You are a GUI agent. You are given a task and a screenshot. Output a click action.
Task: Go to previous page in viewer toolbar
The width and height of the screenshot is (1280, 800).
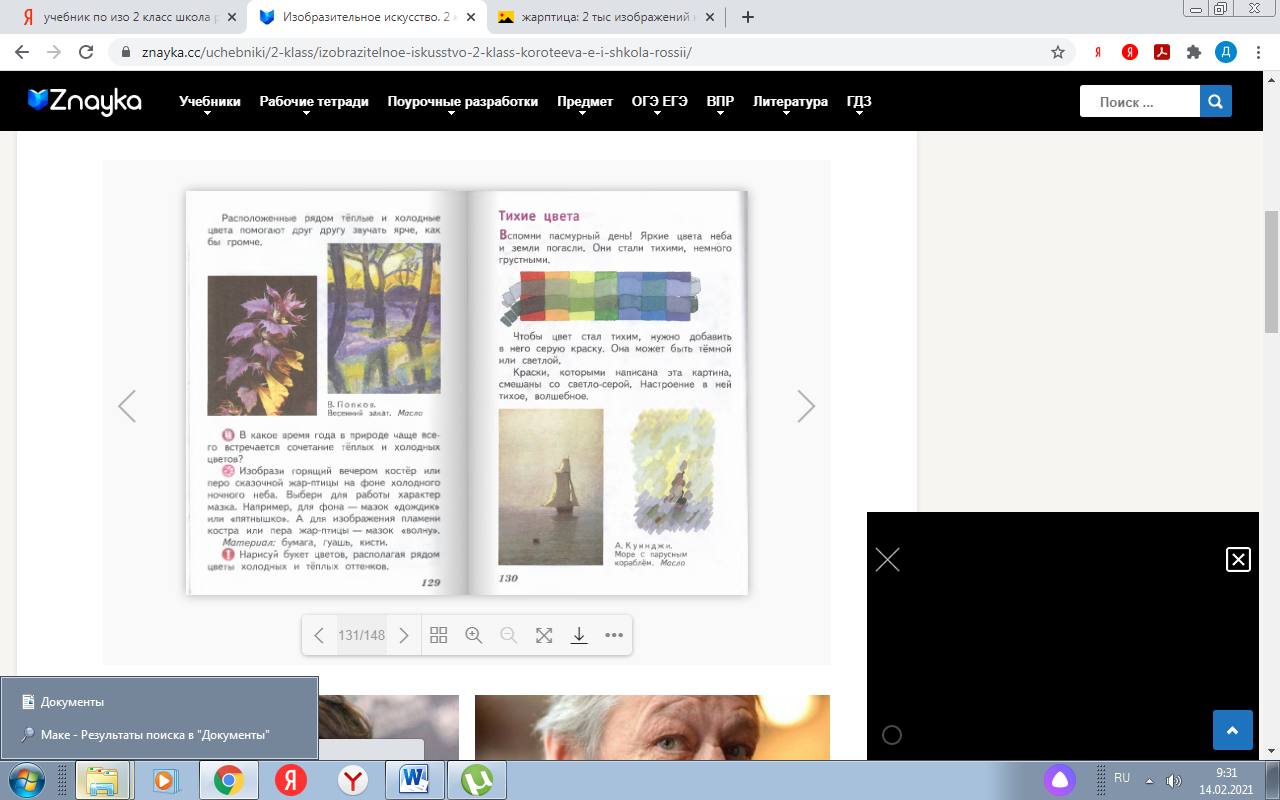[319, 635]
